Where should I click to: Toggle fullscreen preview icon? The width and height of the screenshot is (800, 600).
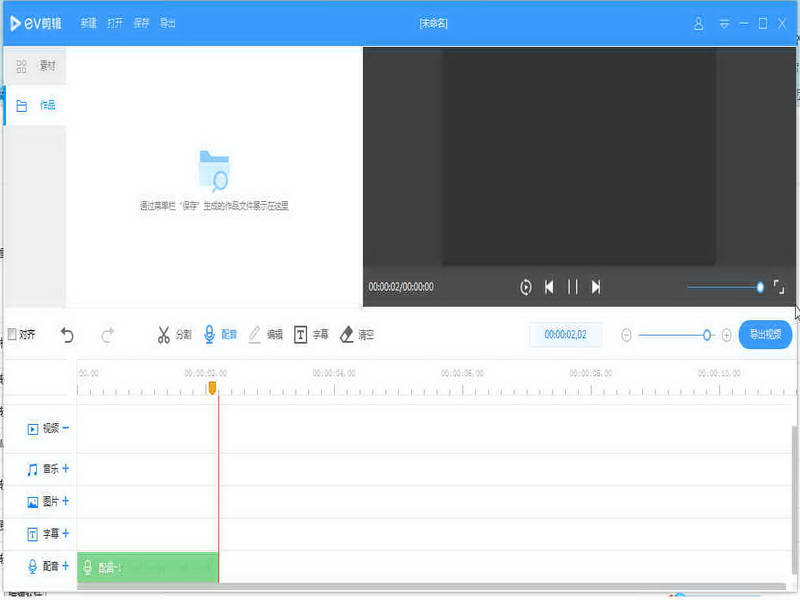(x=779, y=287)
